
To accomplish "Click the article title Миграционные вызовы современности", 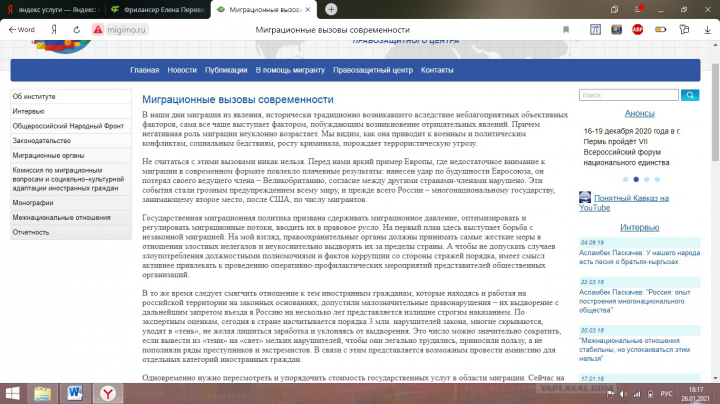I will [238, 100].
